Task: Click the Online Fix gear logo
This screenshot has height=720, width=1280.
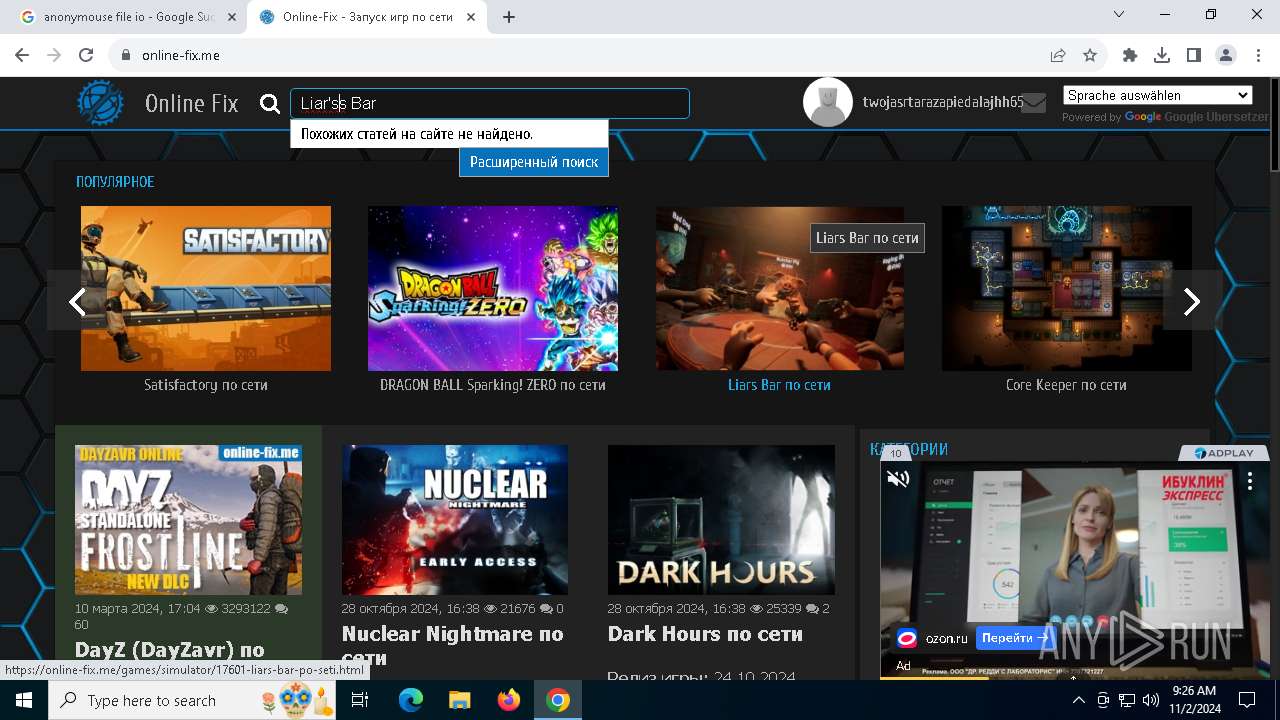Action: (101, 103)
